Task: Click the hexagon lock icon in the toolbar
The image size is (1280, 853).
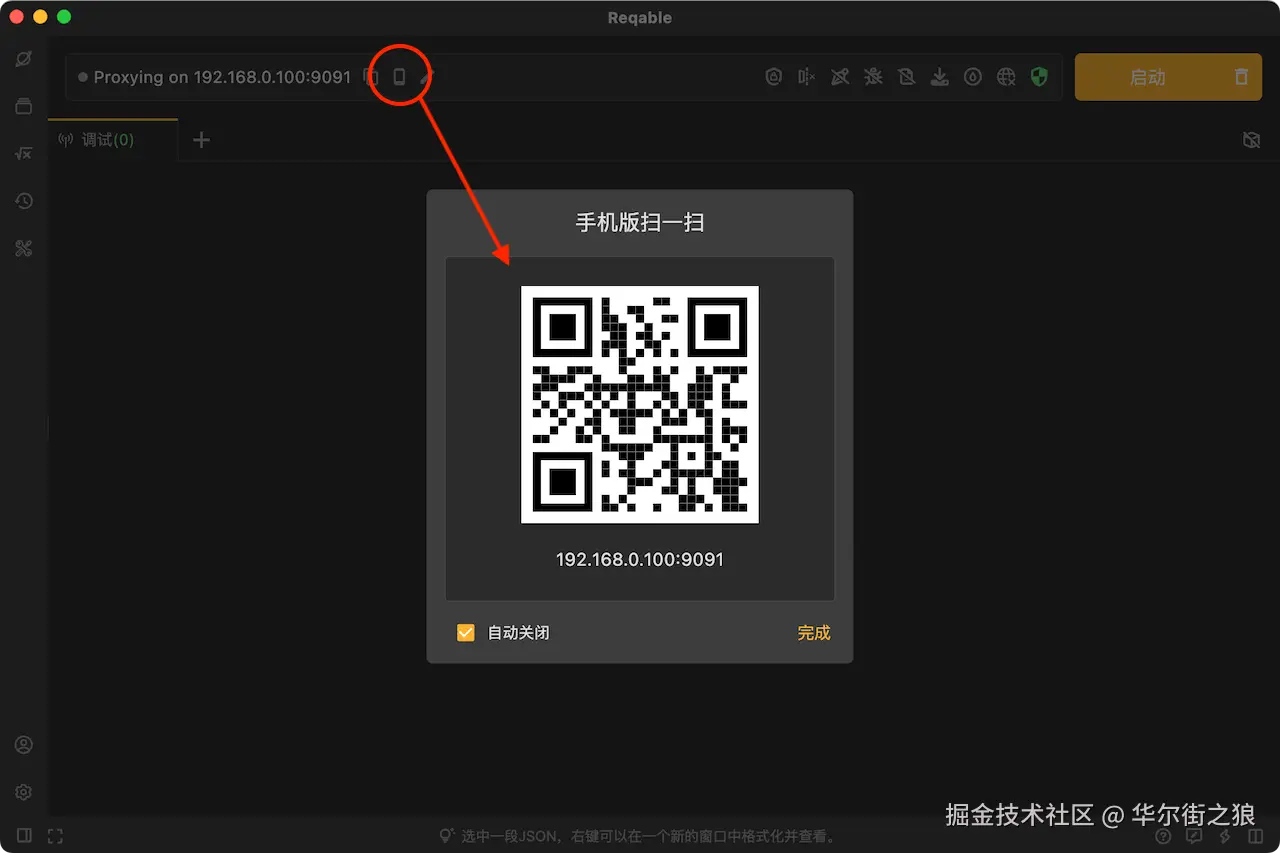Action: 773,77
